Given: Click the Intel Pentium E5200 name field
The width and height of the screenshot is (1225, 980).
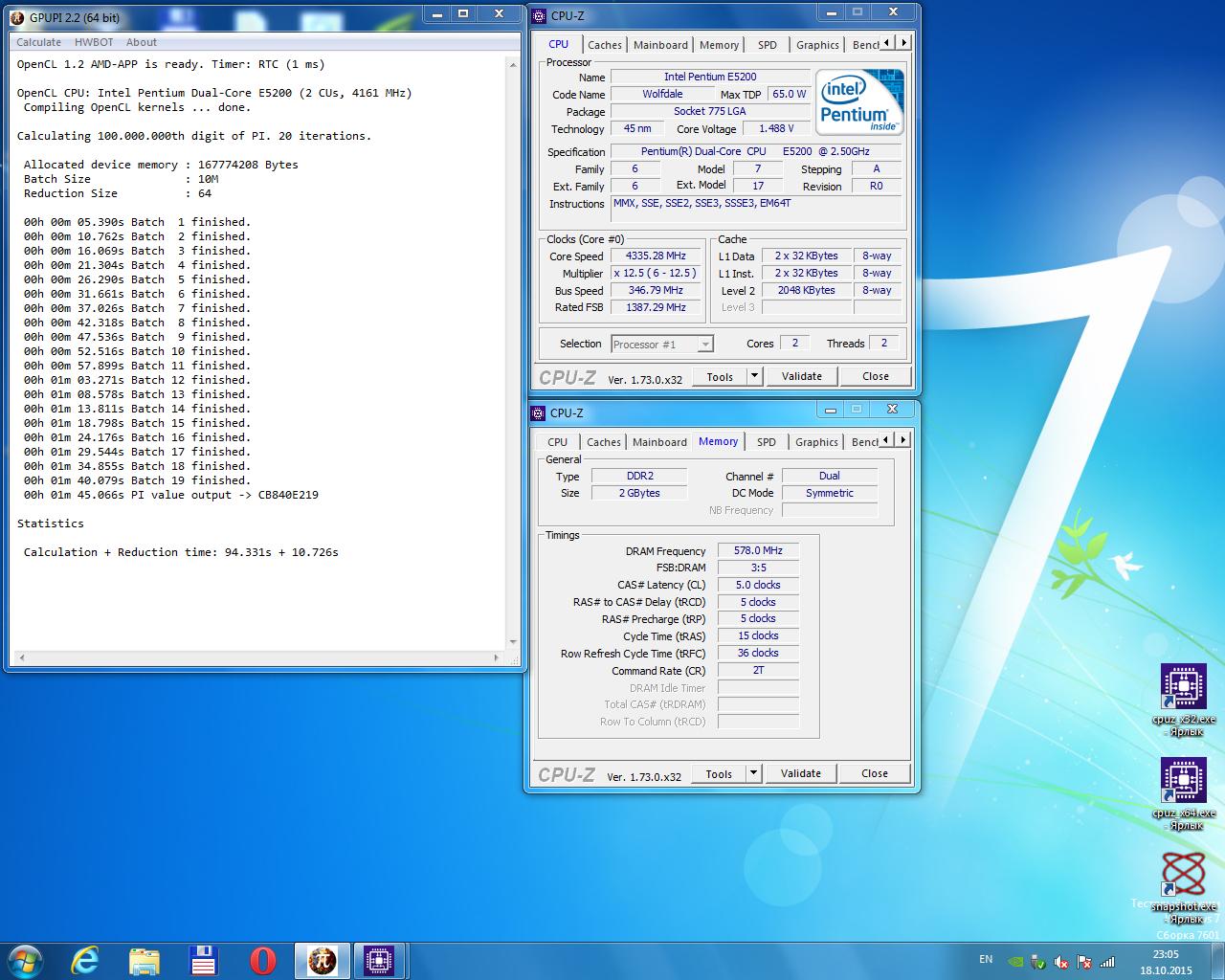Looking at the screenshot, I should click(710, 77).
